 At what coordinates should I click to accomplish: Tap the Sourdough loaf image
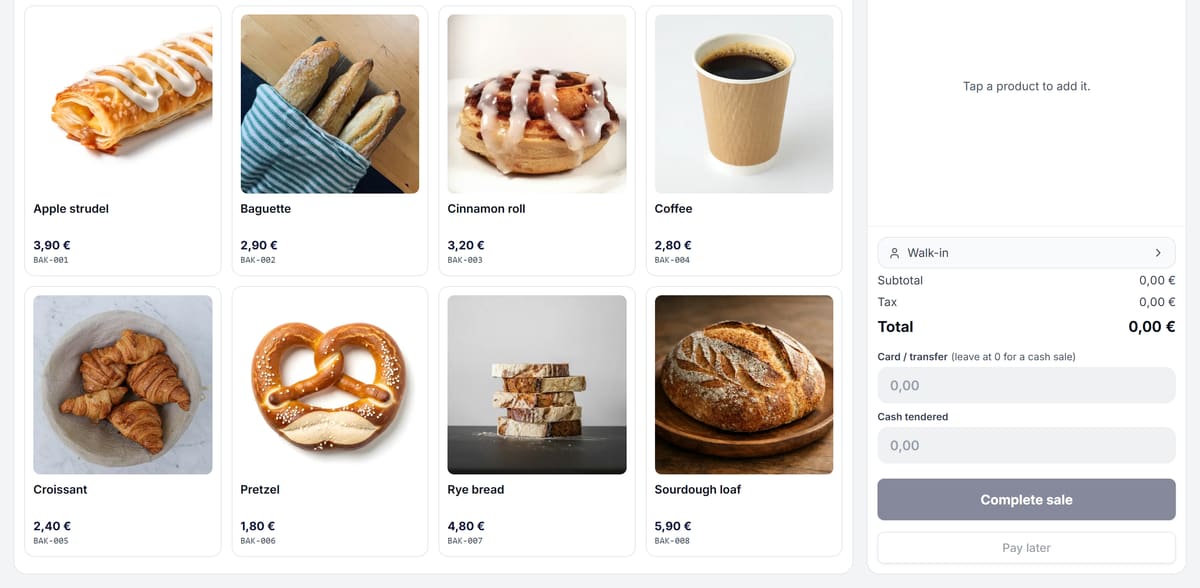point(744,385)
